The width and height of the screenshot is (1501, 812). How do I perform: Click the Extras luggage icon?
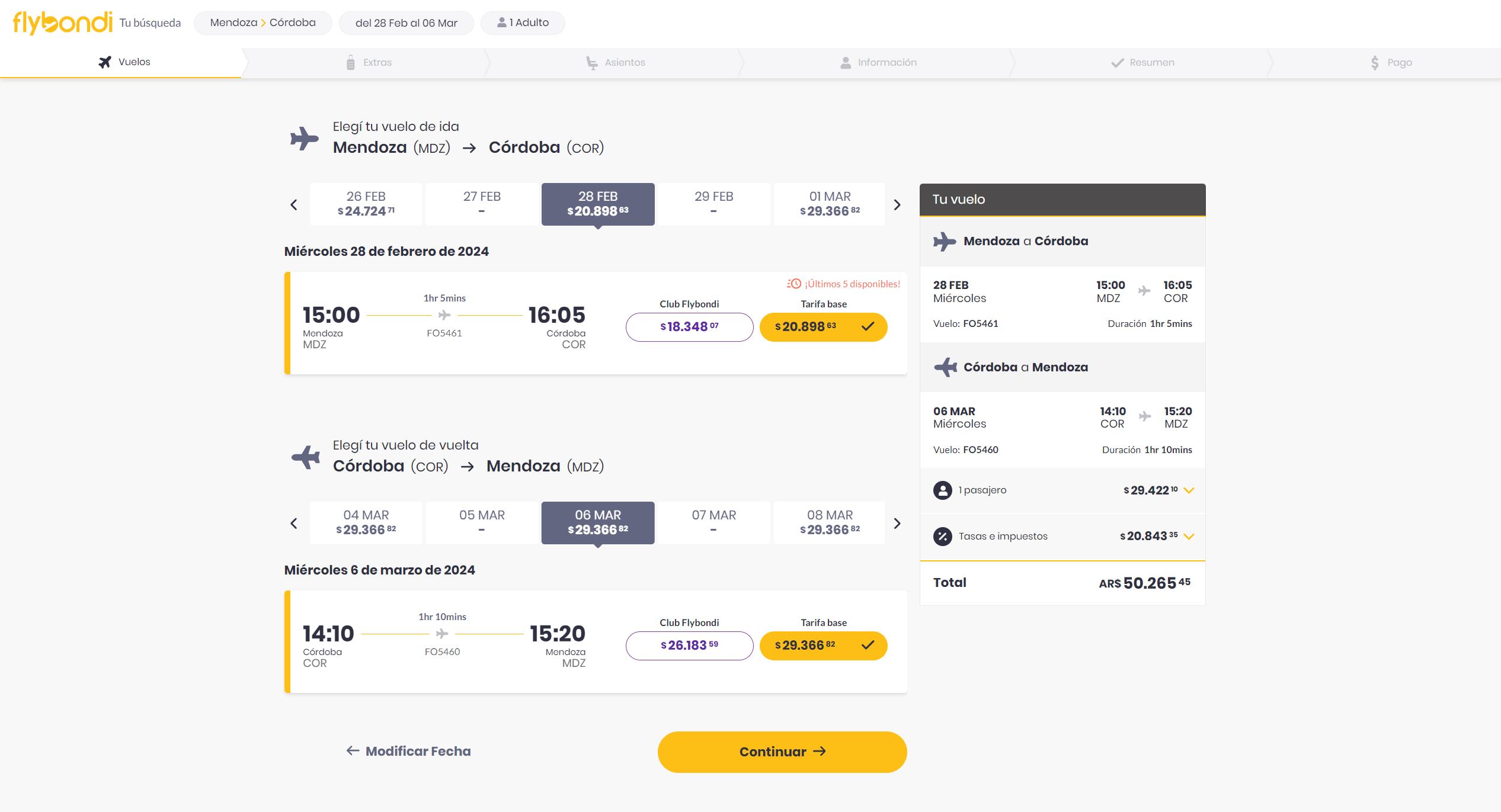click(x=351, y=62)
